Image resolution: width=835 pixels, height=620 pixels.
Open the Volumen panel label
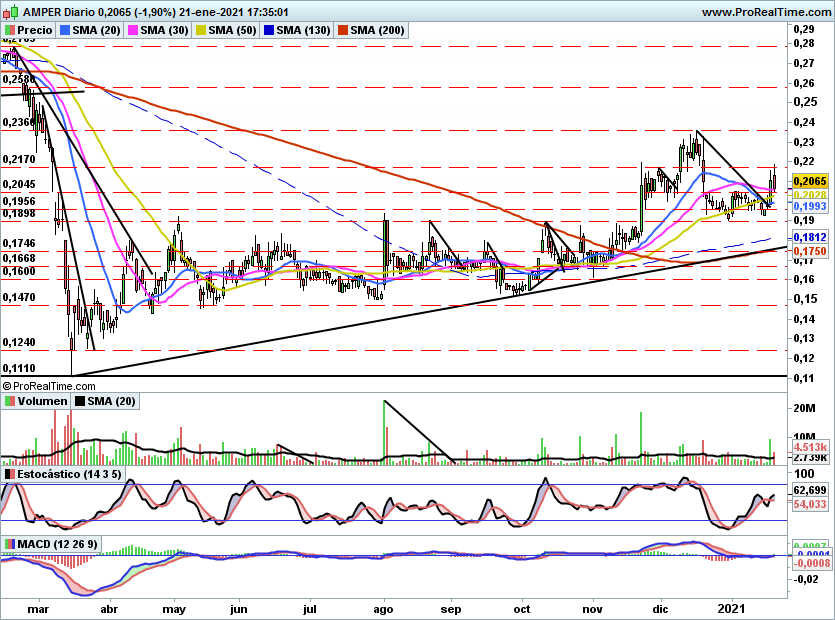tap(43, 401)
